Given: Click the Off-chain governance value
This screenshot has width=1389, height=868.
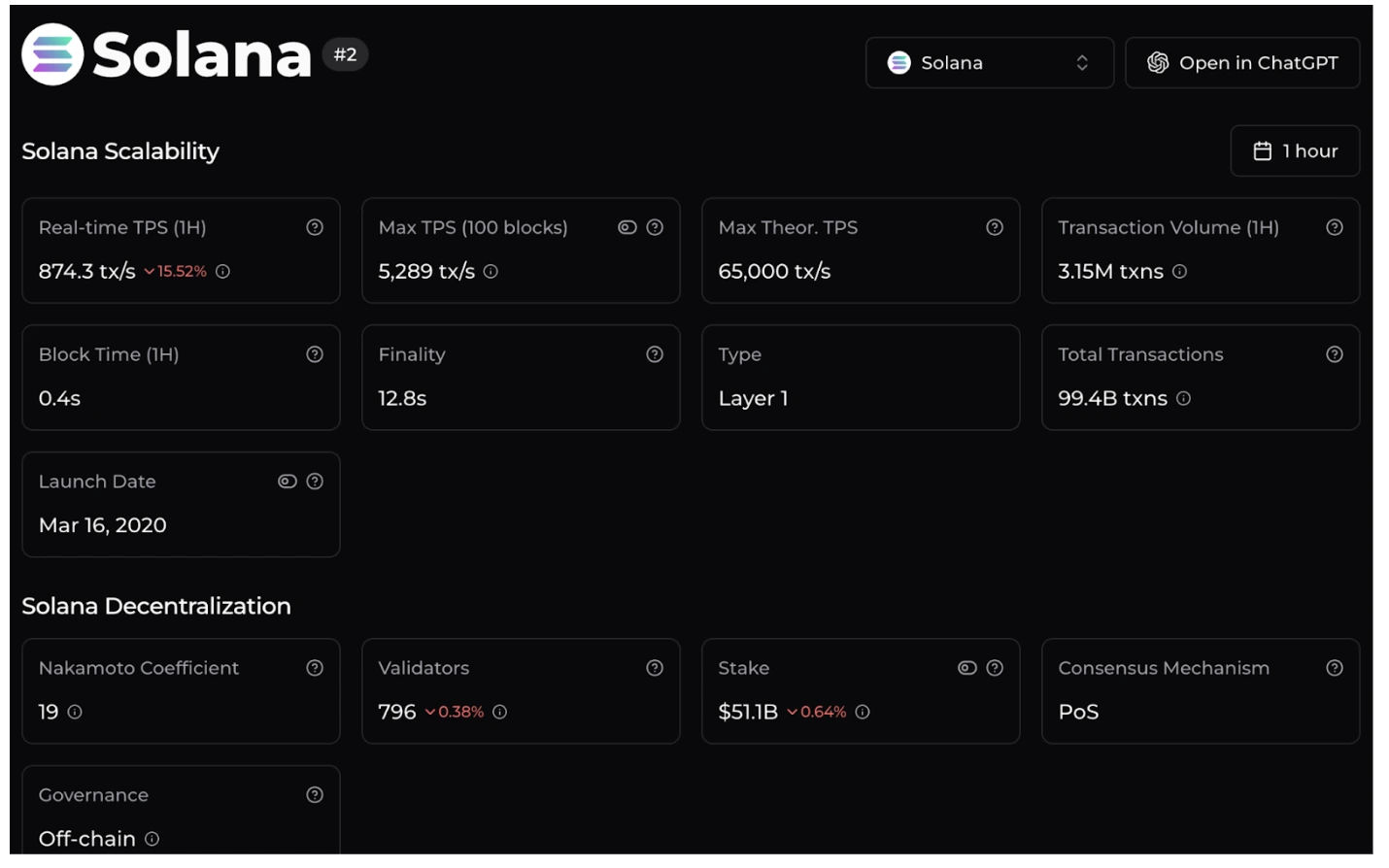Looking at the screenshot, I should 86,839.
